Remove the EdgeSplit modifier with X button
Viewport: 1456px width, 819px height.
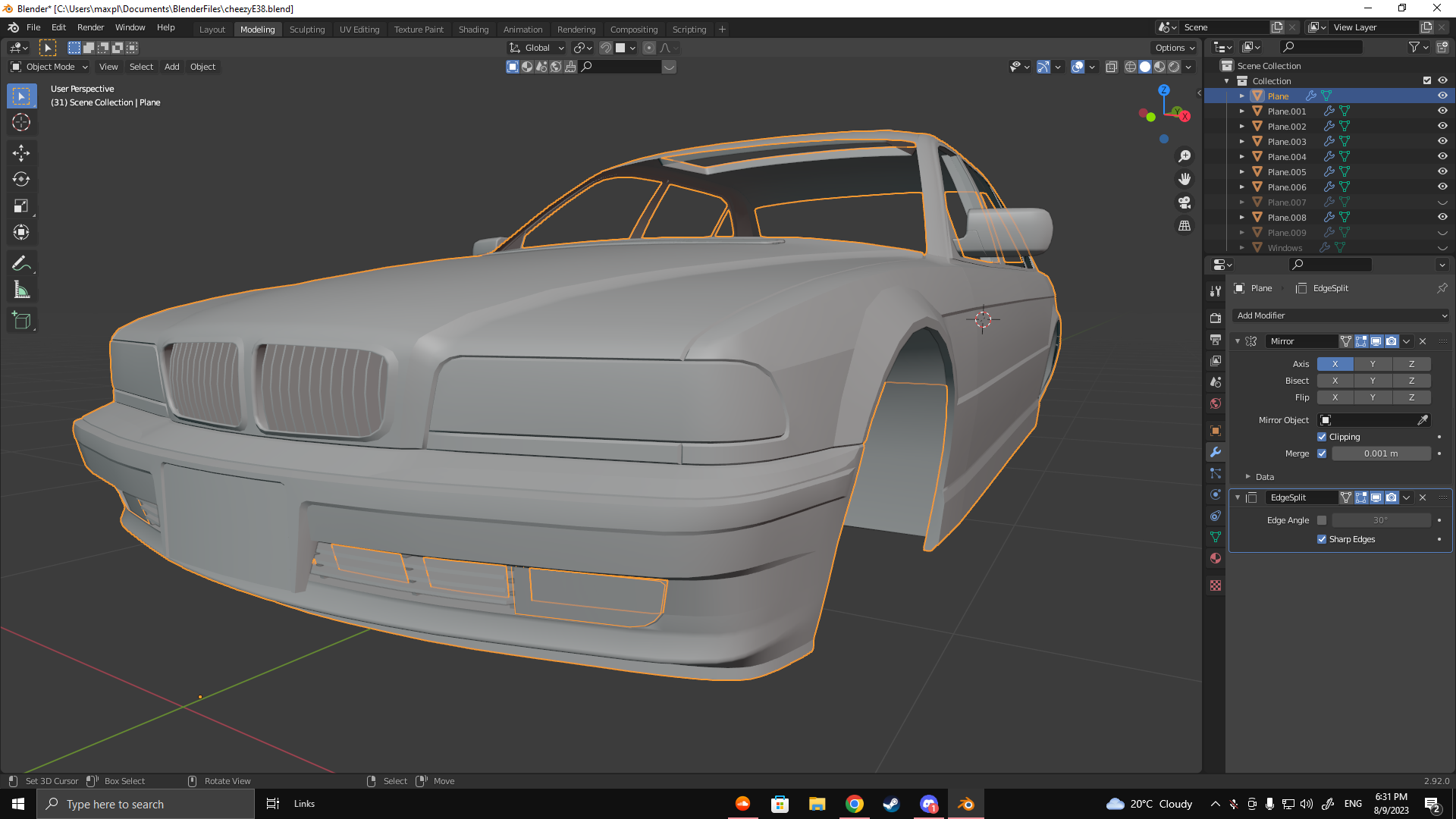(1423, 497)
